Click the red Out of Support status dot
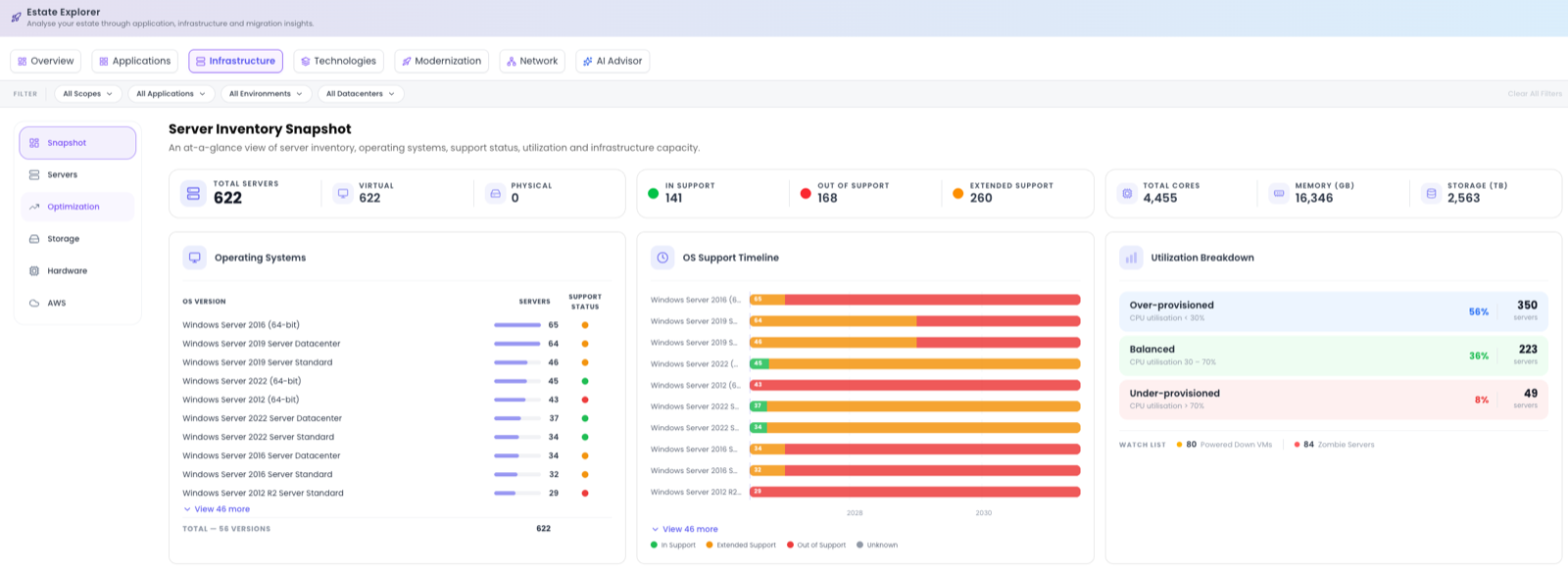 [806, 194]
